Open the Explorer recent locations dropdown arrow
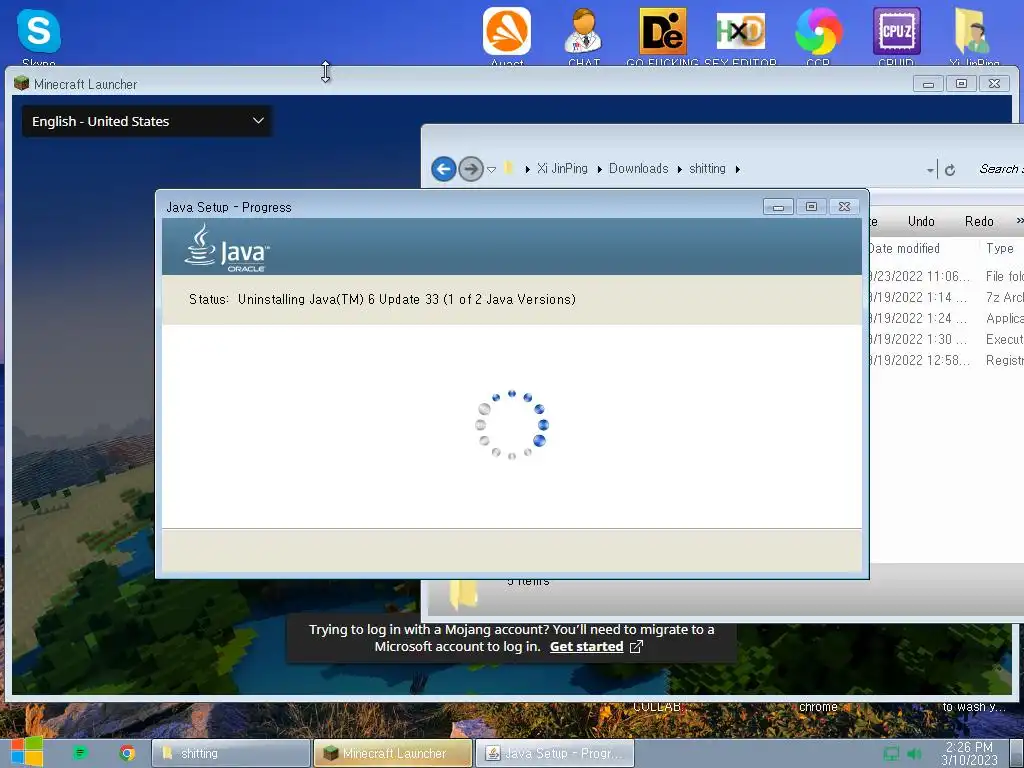The width and height of the screenshot is (1024, 768). click(492, 170)
